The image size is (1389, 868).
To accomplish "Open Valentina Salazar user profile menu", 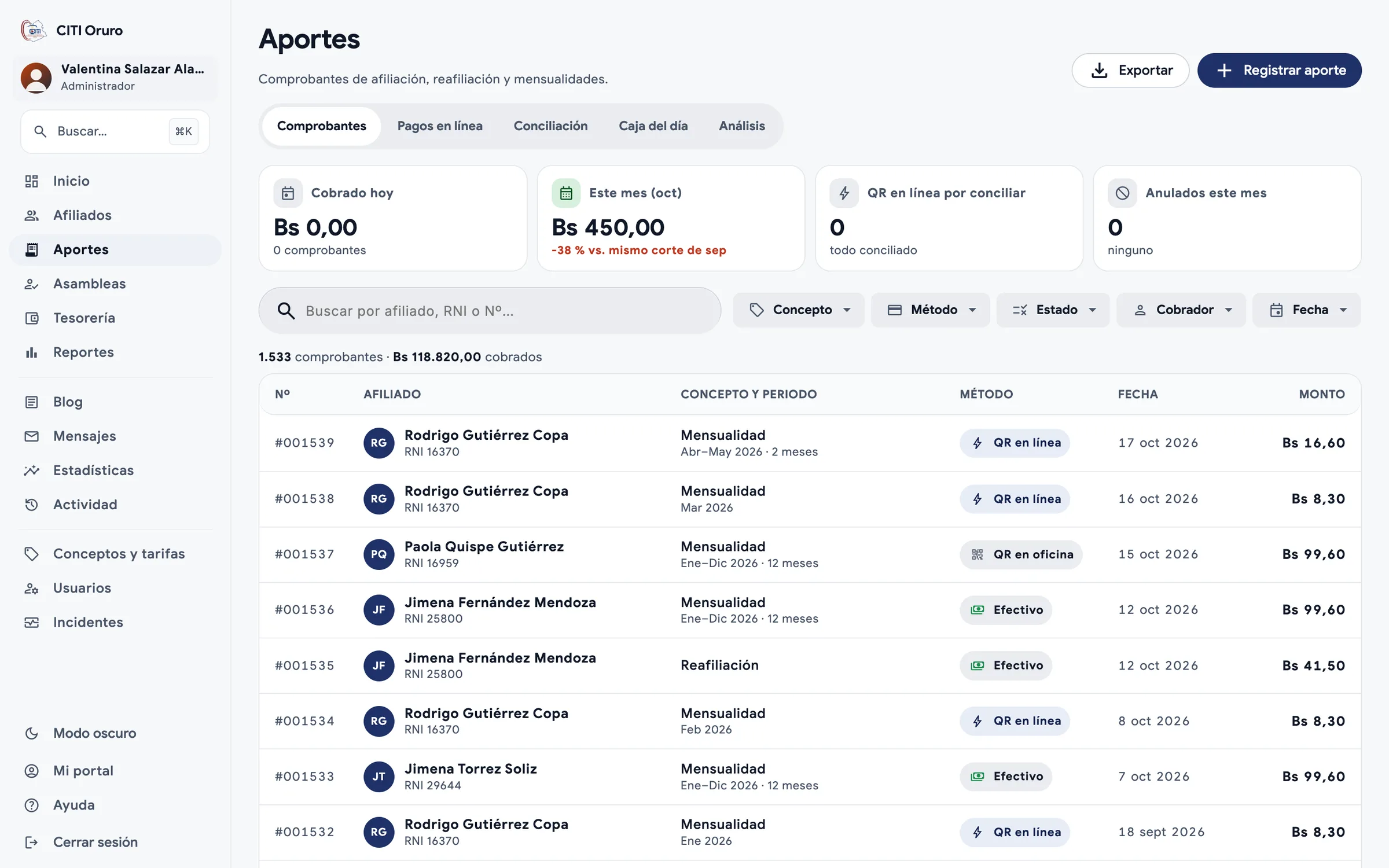I will [115, 77].
